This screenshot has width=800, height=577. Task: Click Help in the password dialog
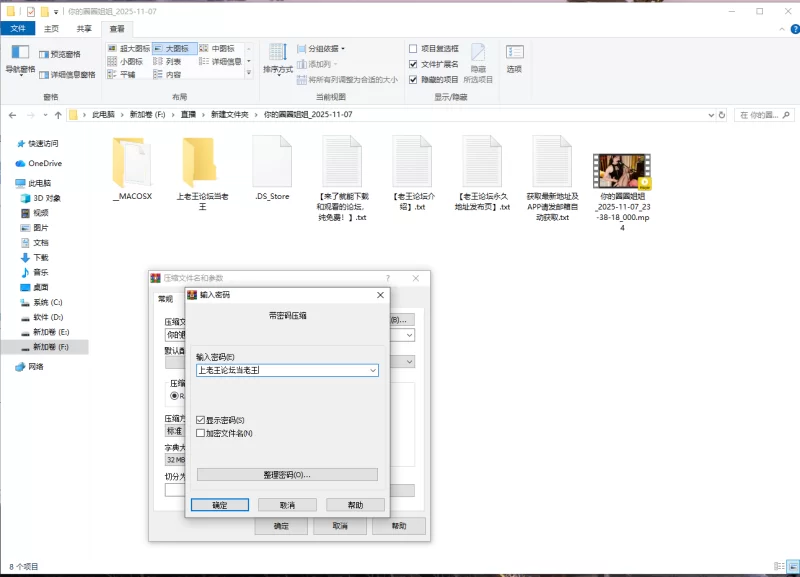point(355,505)
